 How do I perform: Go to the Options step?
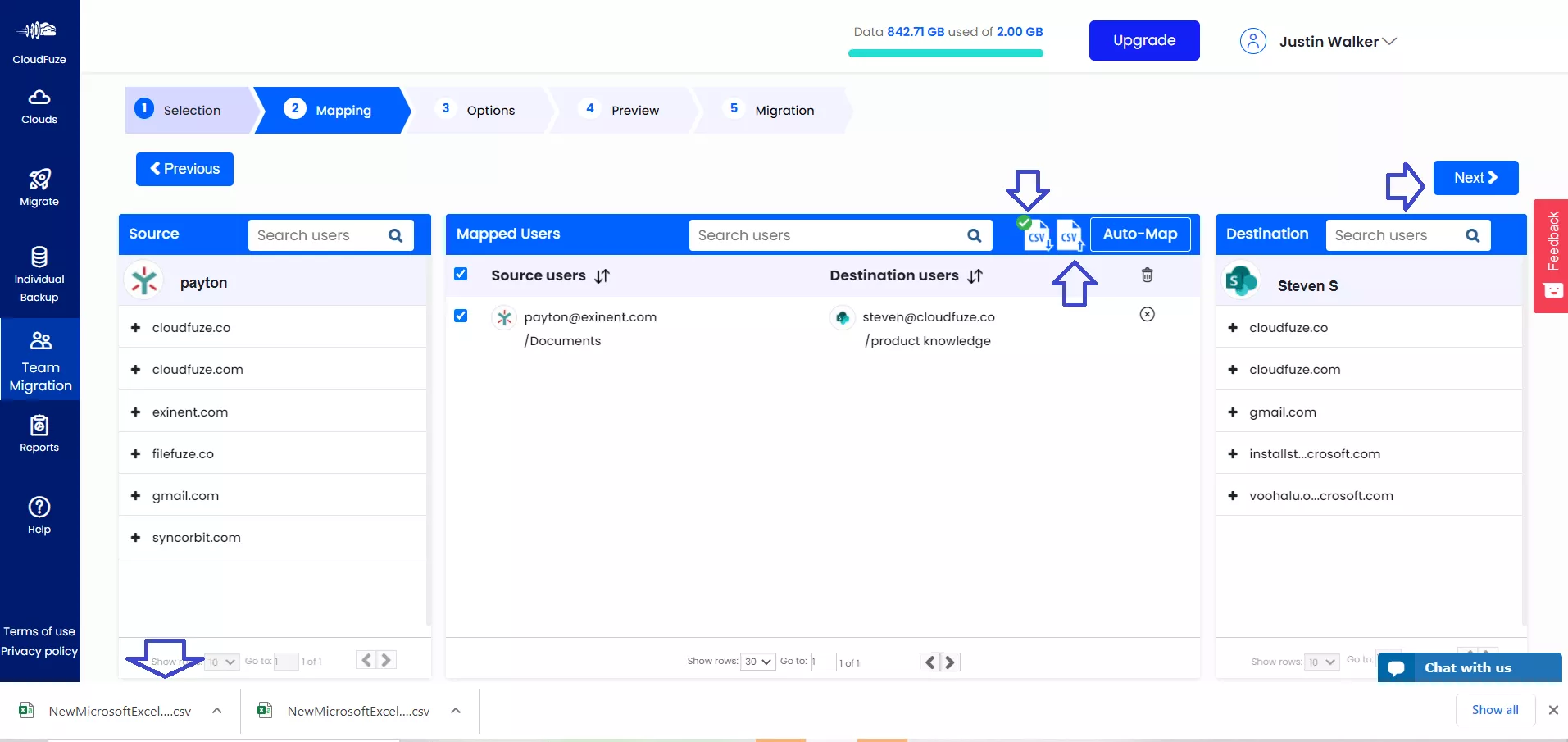(479, 110)
